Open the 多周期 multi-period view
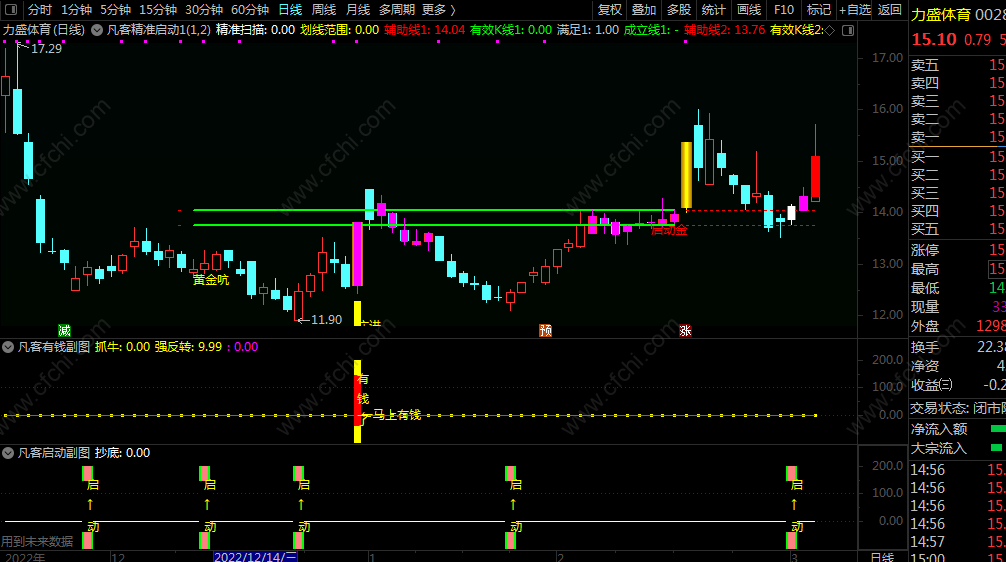The width and height of the screenshot is (1006, 562). coord(396,10)
